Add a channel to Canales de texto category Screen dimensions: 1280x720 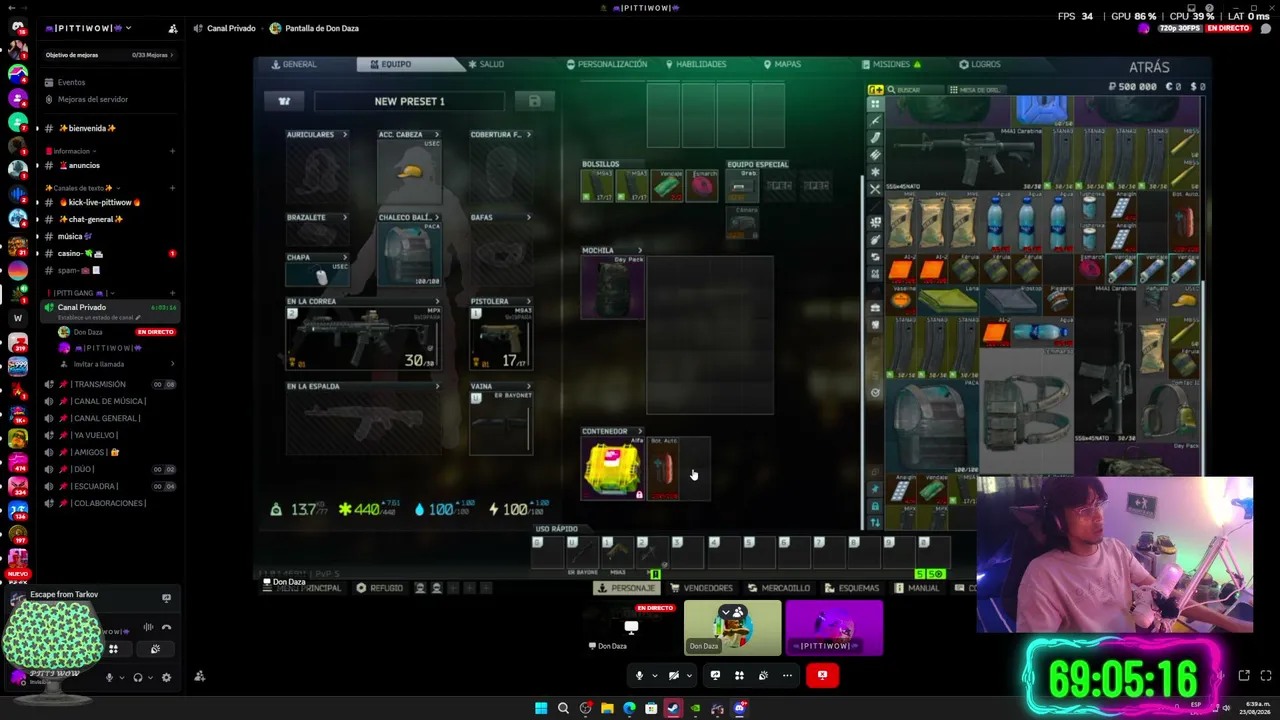click(x=172, y=188)
